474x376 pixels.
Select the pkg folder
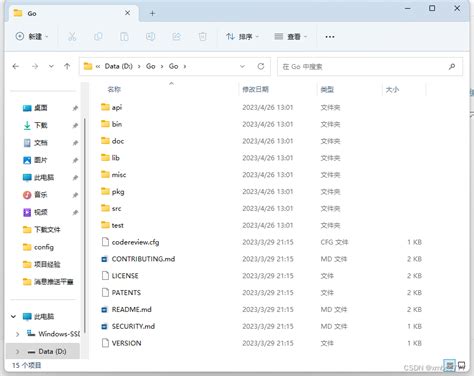[113, 192]
